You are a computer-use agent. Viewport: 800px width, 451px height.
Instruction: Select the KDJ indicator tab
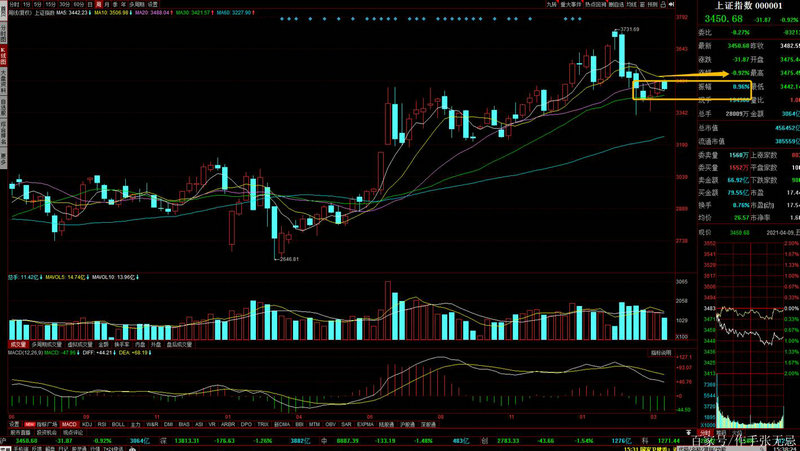click(86, 423)
